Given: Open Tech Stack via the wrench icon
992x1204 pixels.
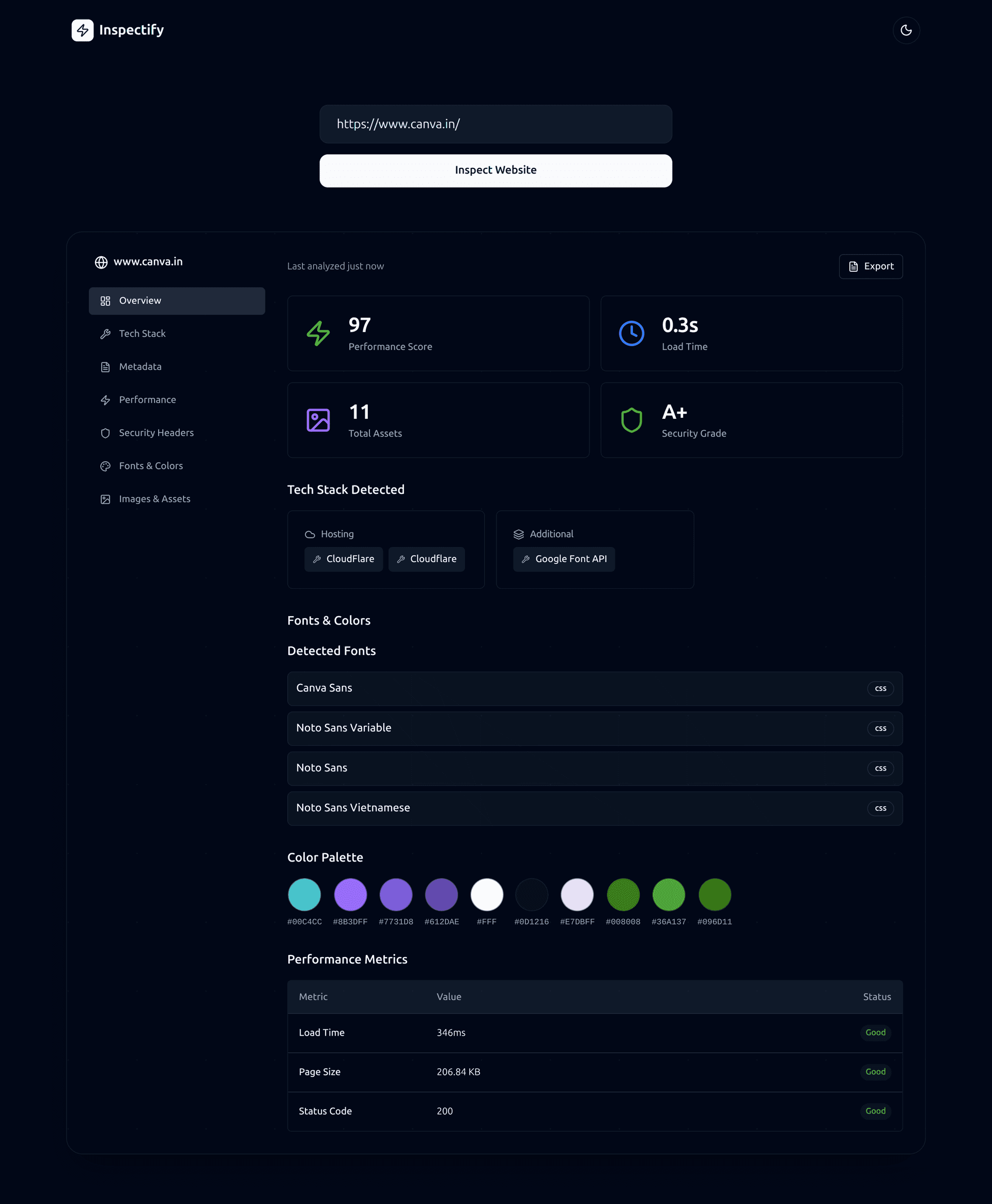Looking at the screenshot, I should pyautogui.click(x=106, y=334).
